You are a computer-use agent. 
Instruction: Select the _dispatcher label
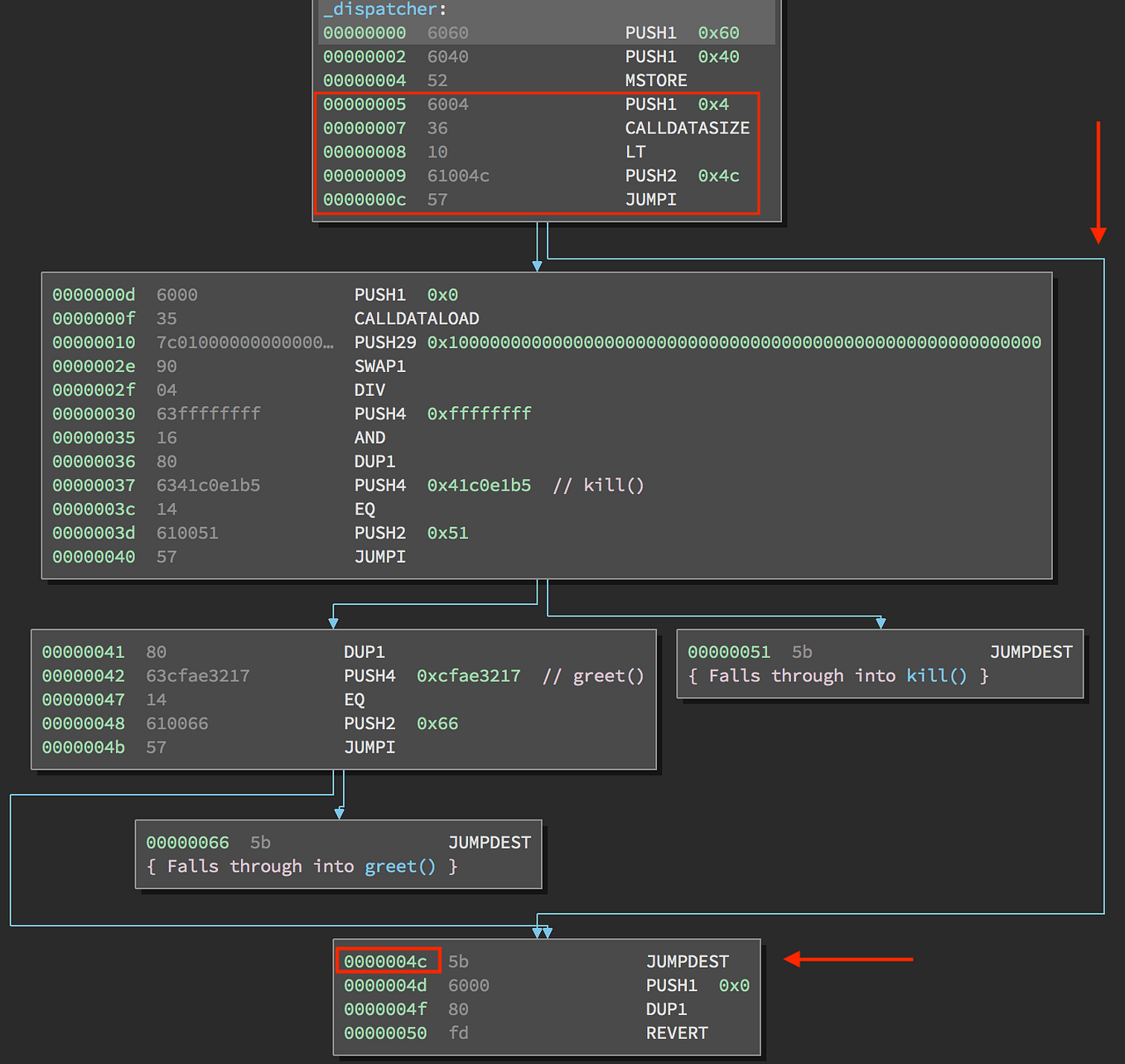[379, 9]
